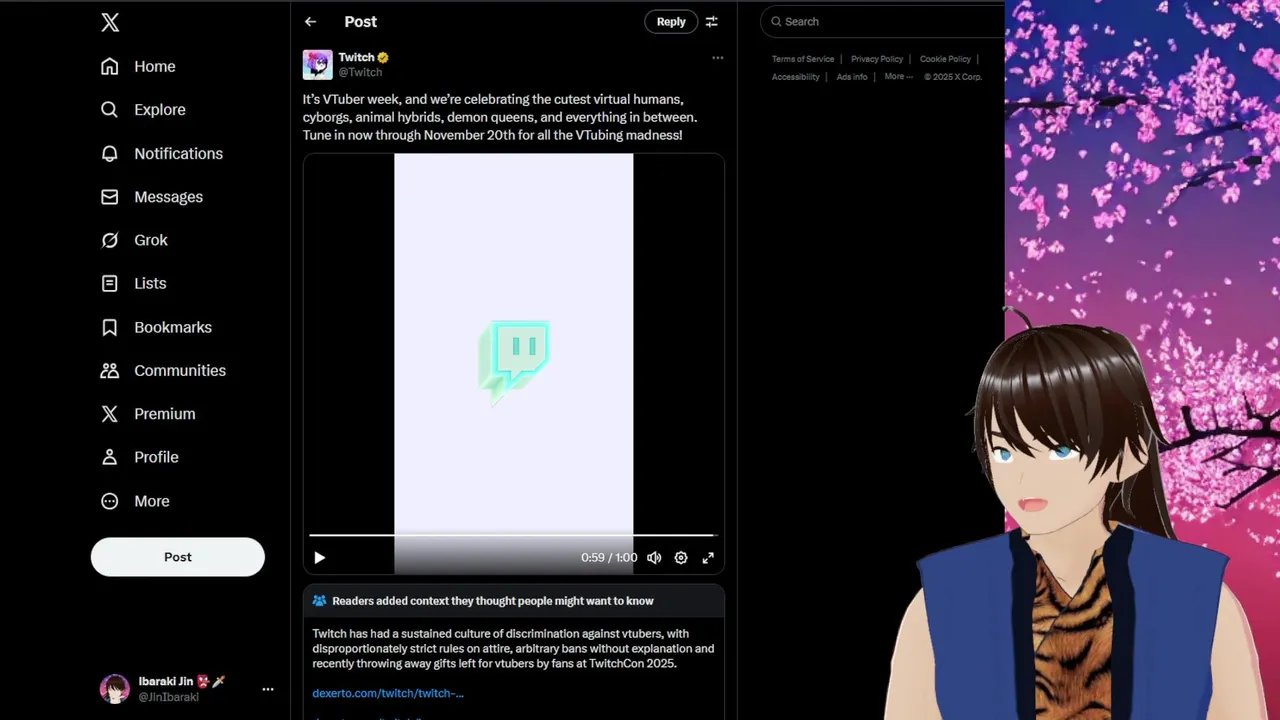Click the X logo in the sidebar

tap(110, 22)
